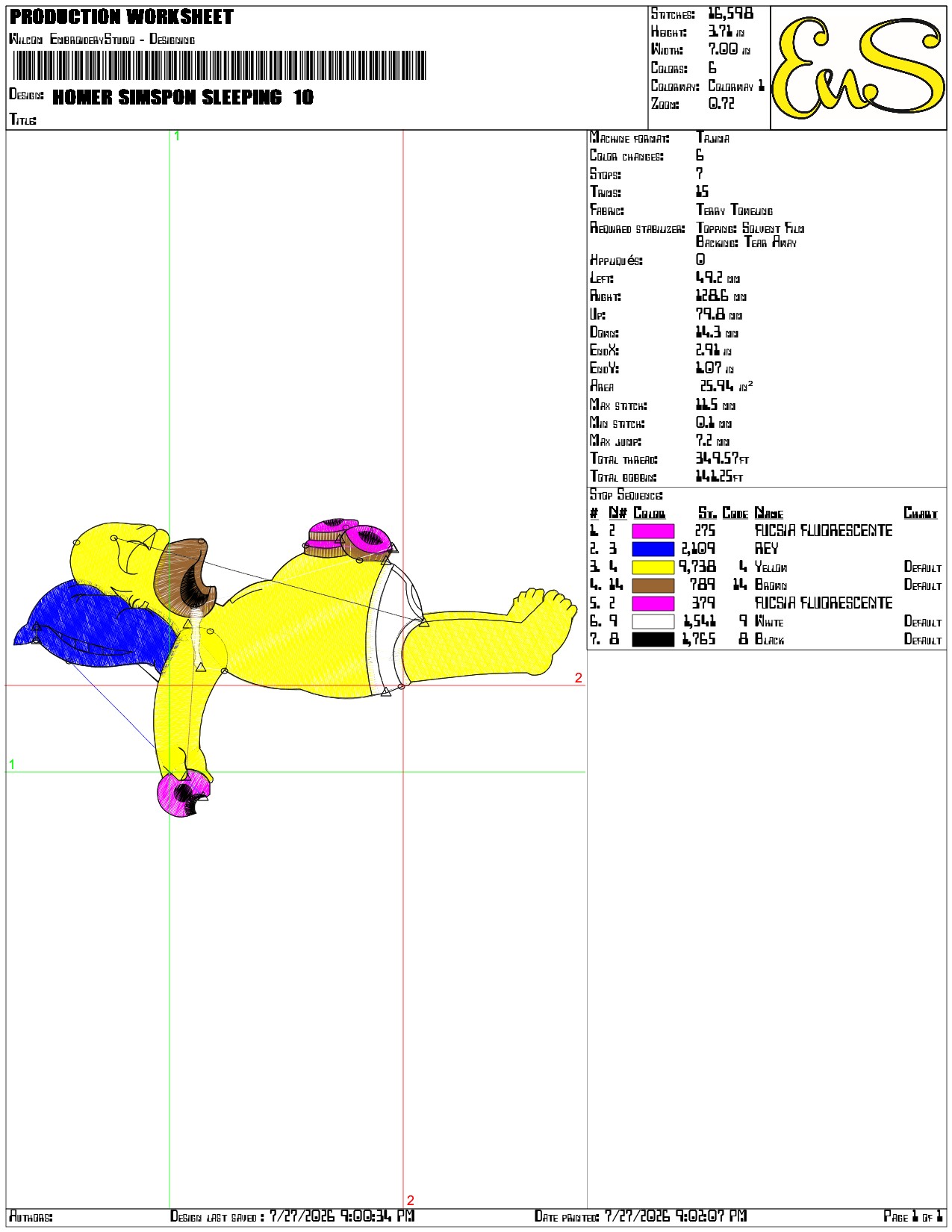Click total thread value '349.57ft'
Viewport: 952px width, 1232px height.
(722, 458)
